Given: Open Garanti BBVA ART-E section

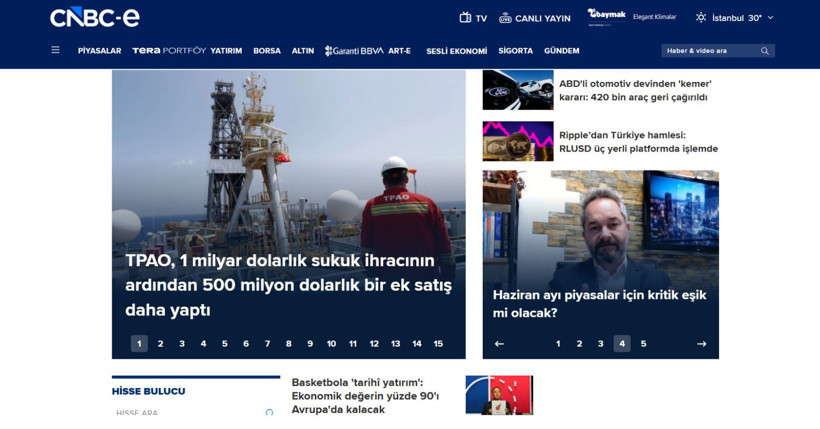Looking at the screenshot, I should tap(368, 51).
